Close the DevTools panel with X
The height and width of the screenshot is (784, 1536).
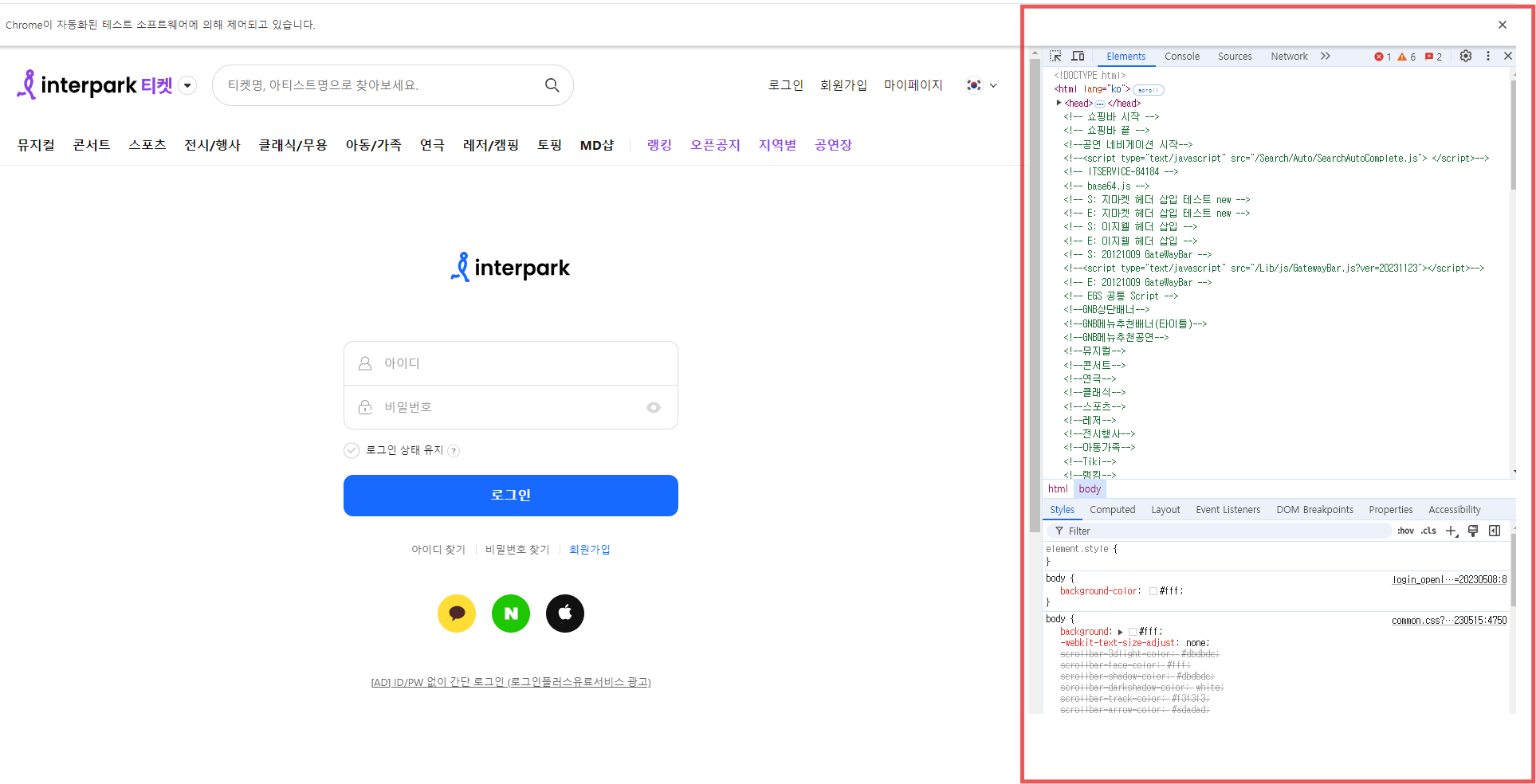click(1508, 56)
